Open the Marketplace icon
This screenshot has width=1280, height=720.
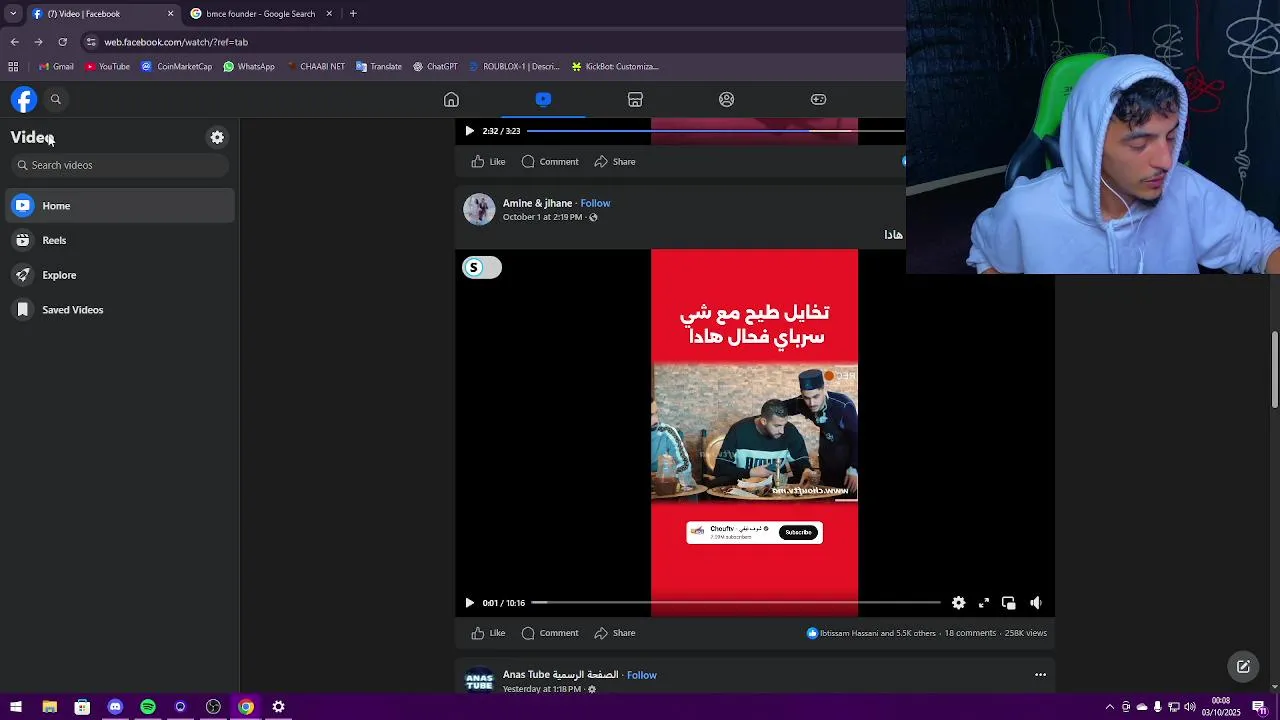click(x=635, y=99)
